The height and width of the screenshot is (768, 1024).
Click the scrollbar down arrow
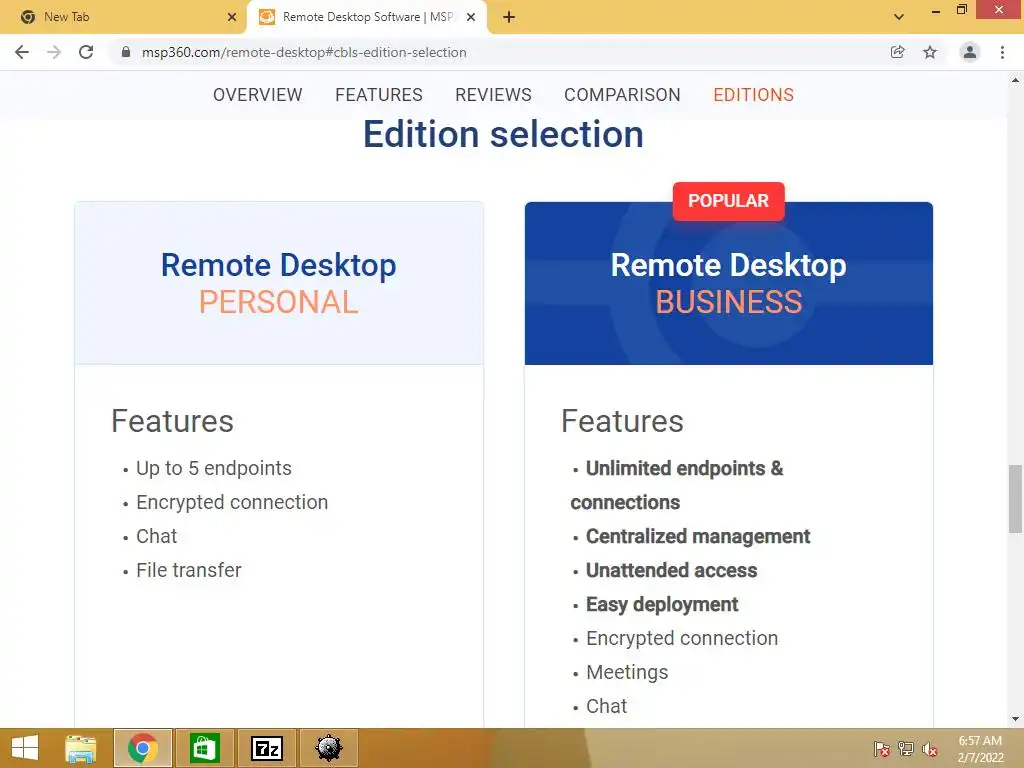coord(1015,719)
